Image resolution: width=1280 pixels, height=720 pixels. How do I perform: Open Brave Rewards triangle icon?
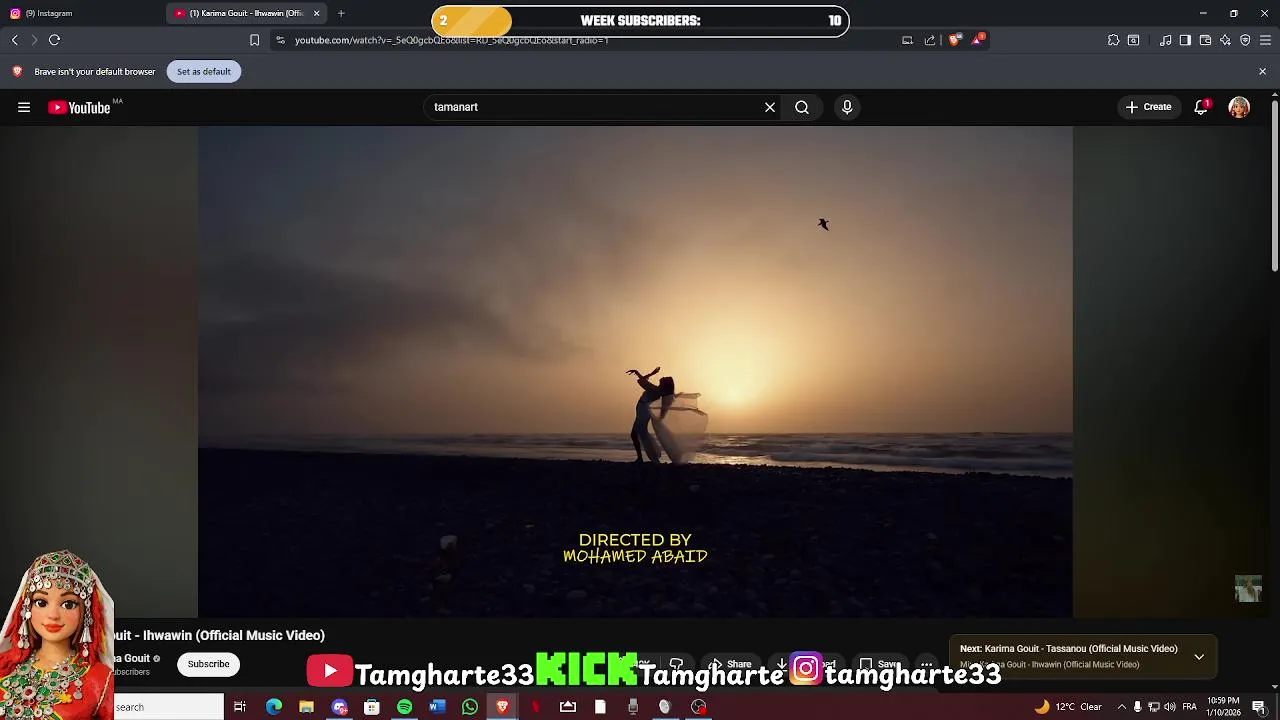978,40
